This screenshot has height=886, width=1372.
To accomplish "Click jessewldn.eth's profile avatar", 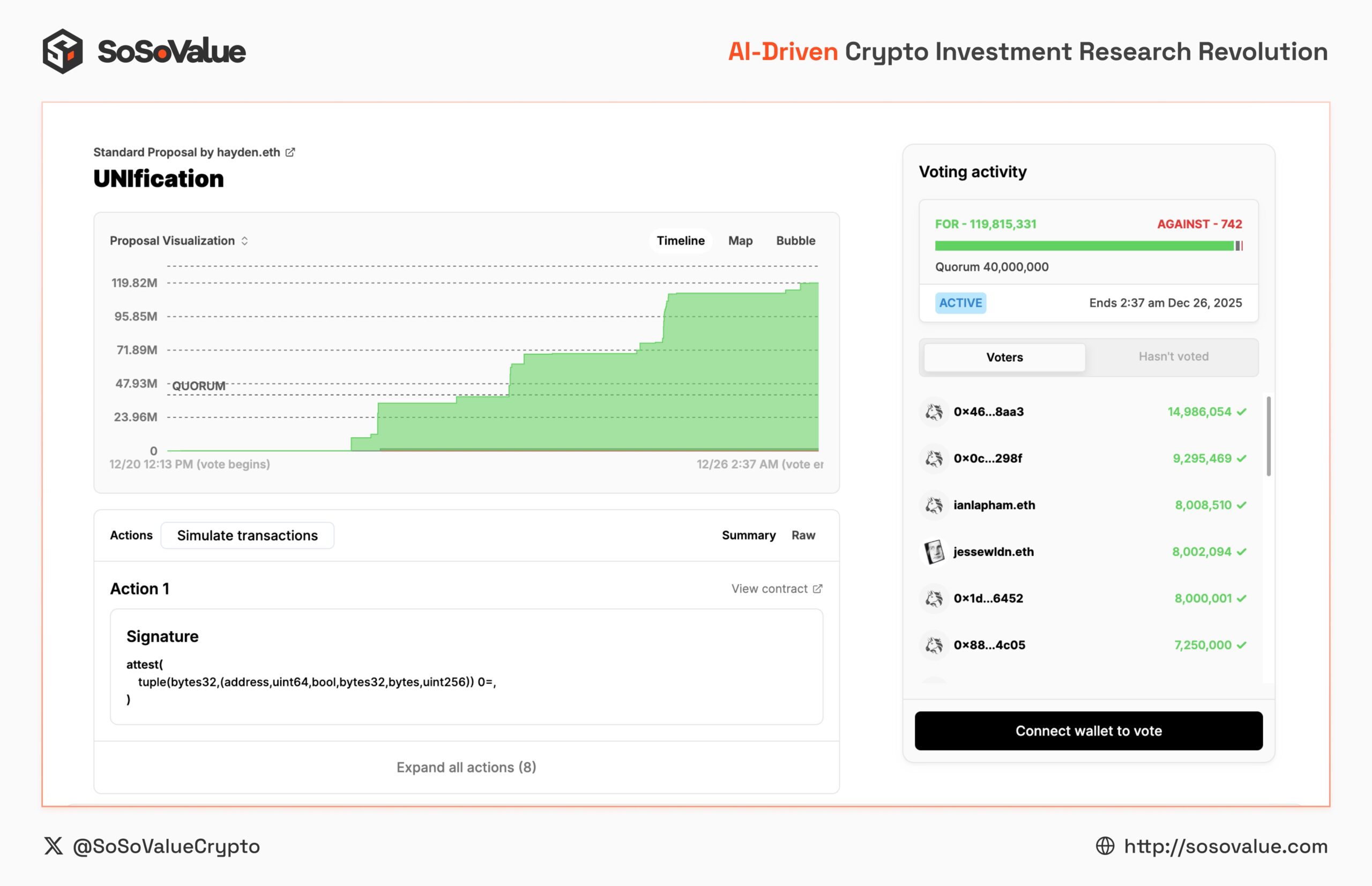I will tap(934, 552).
